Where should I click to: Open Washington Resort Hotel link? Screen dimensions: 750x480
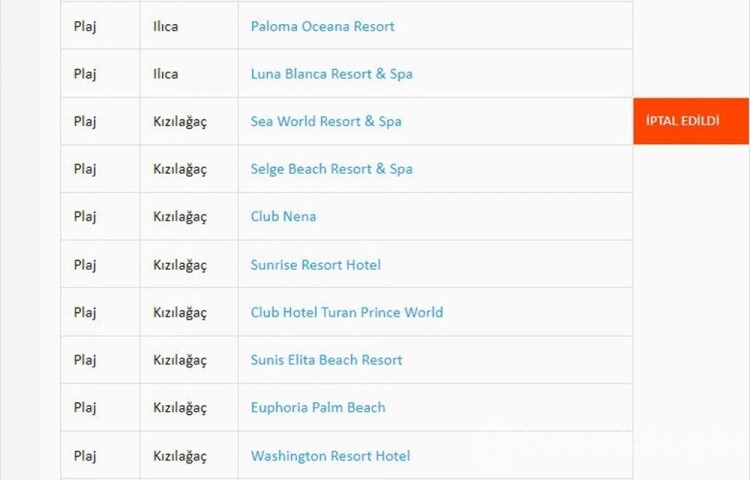point(330,456)
